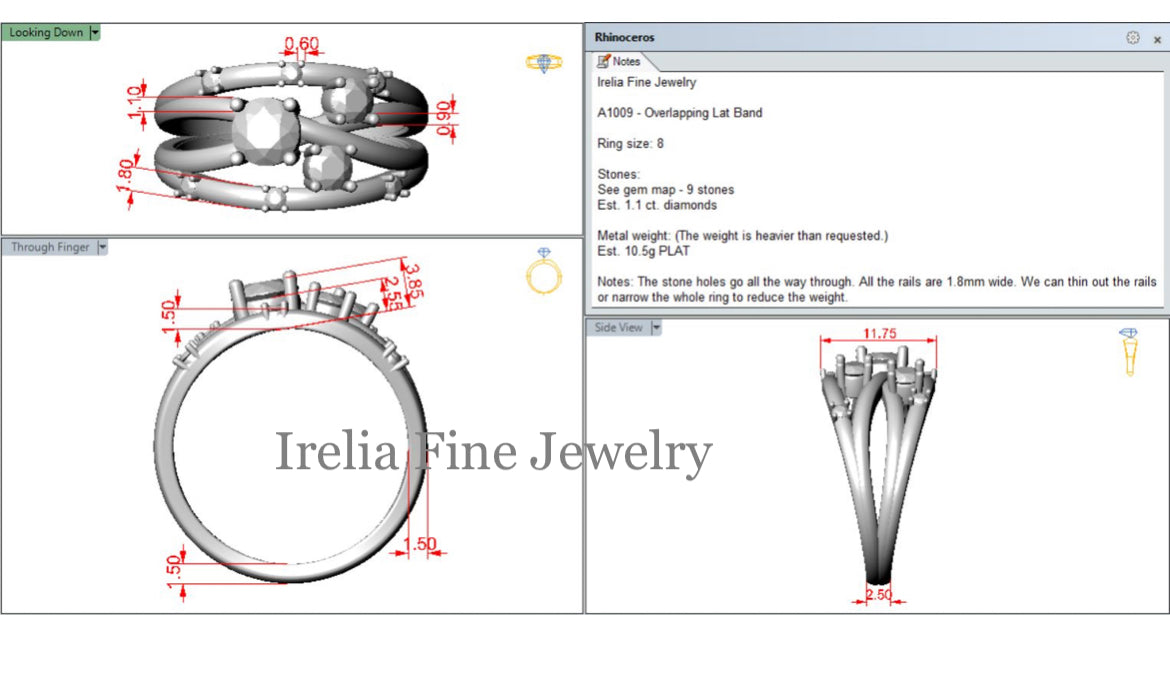This screenshot has height=687, width=1170.
Task: Click the top 0.60 dimension in Looking Down view
Action: 301,44
